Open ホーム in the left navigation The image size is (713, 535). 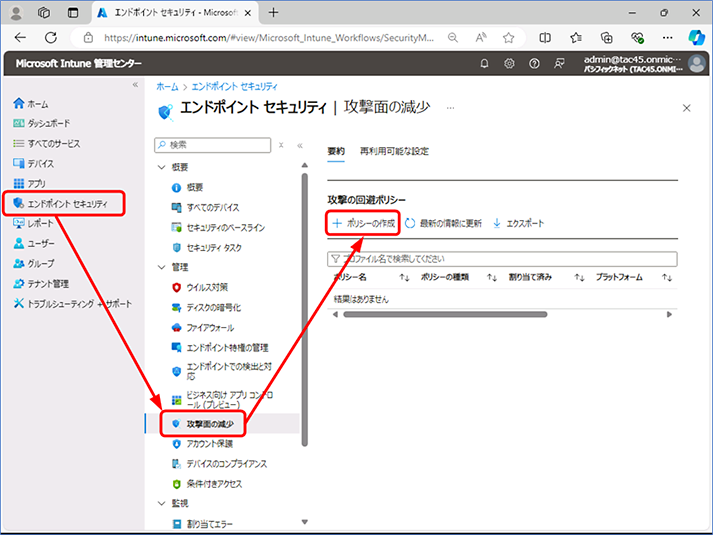pyautogui.click(x=31, y=104)
